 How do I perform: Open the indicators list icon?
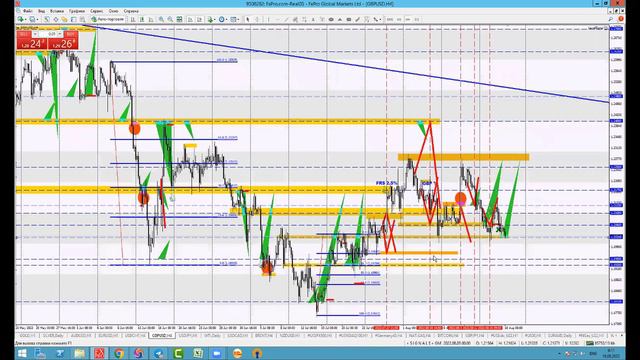[211, 19]
